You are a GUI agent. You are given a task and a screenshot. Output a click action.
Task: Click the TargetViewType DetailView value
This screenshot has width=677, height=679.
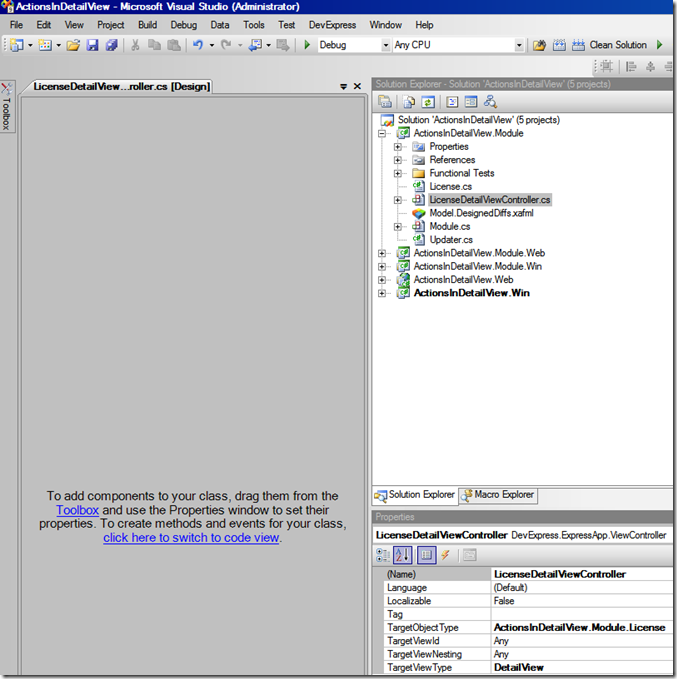point(582,668)
